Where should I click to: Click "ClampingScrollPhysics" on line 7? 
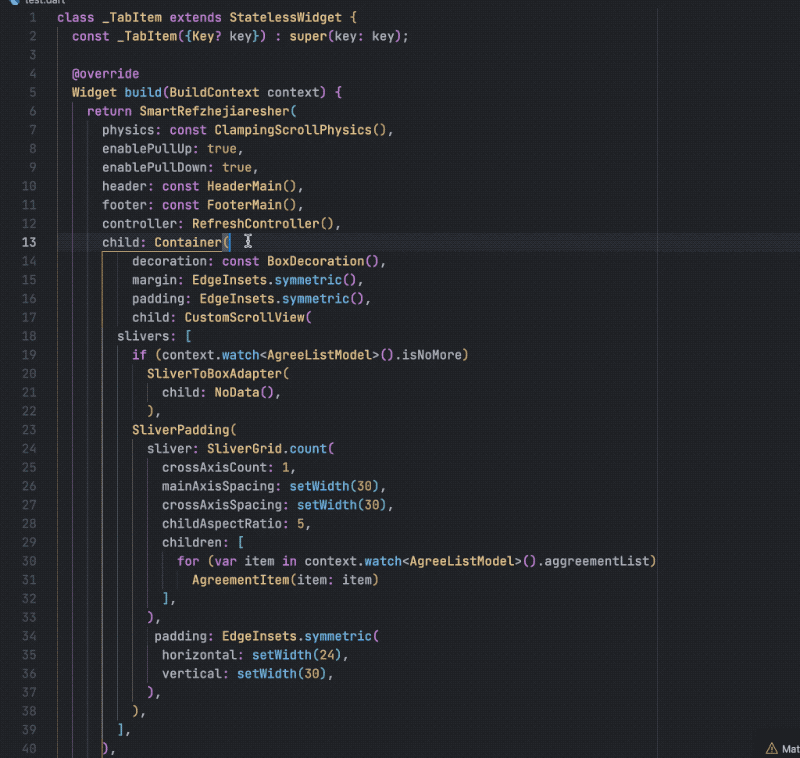(x=293, y=130)
